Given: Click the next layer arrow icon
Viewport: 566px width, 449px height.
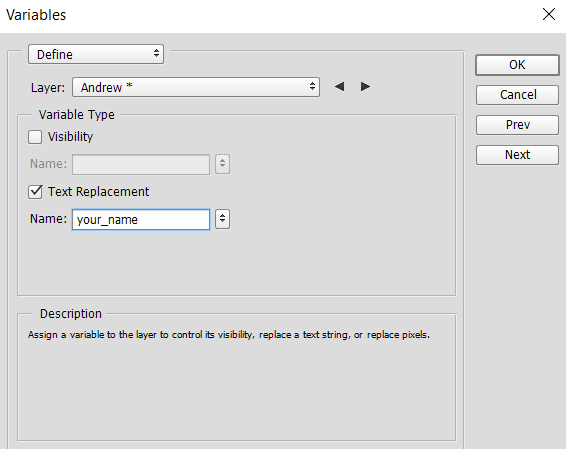Looking at the screenshot, I should pos(365,87).
